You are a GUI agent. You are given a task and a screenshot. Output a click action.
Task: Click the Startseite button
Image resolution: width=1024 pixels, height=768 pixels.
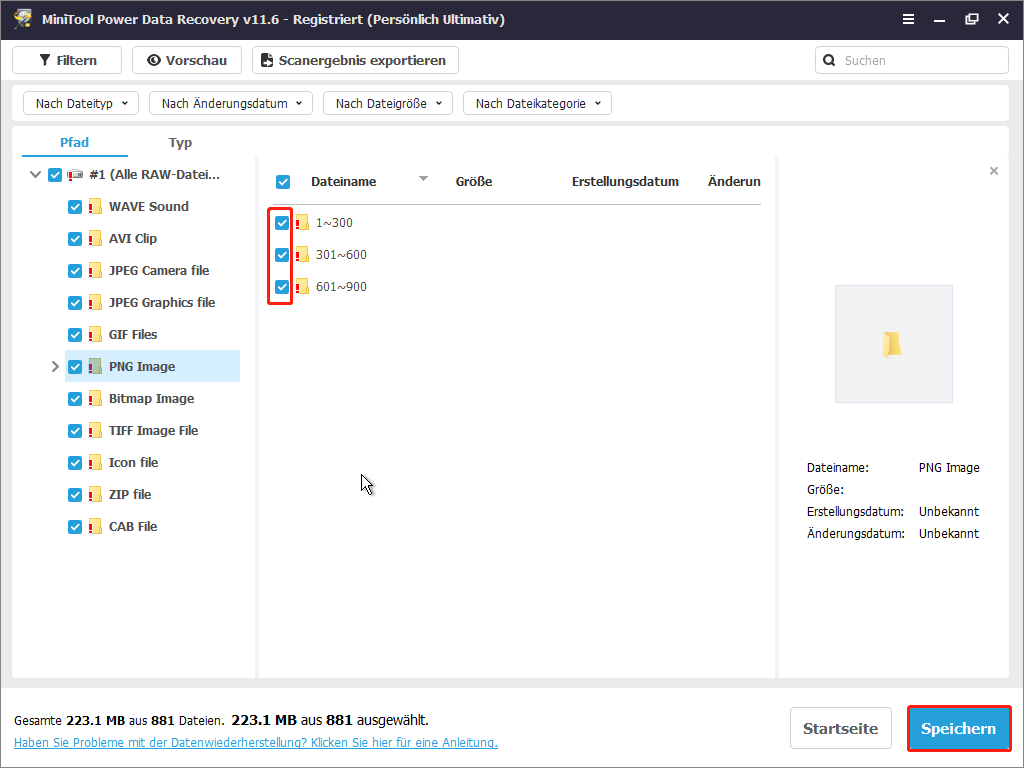[840, 728]
